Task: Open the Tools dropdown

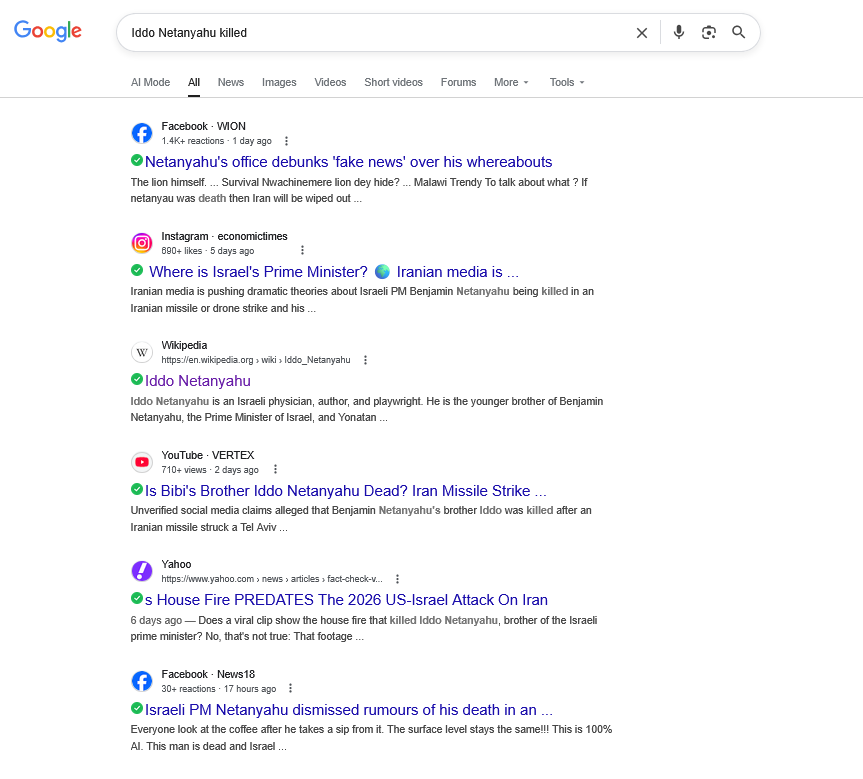Action: click(567, 82)
